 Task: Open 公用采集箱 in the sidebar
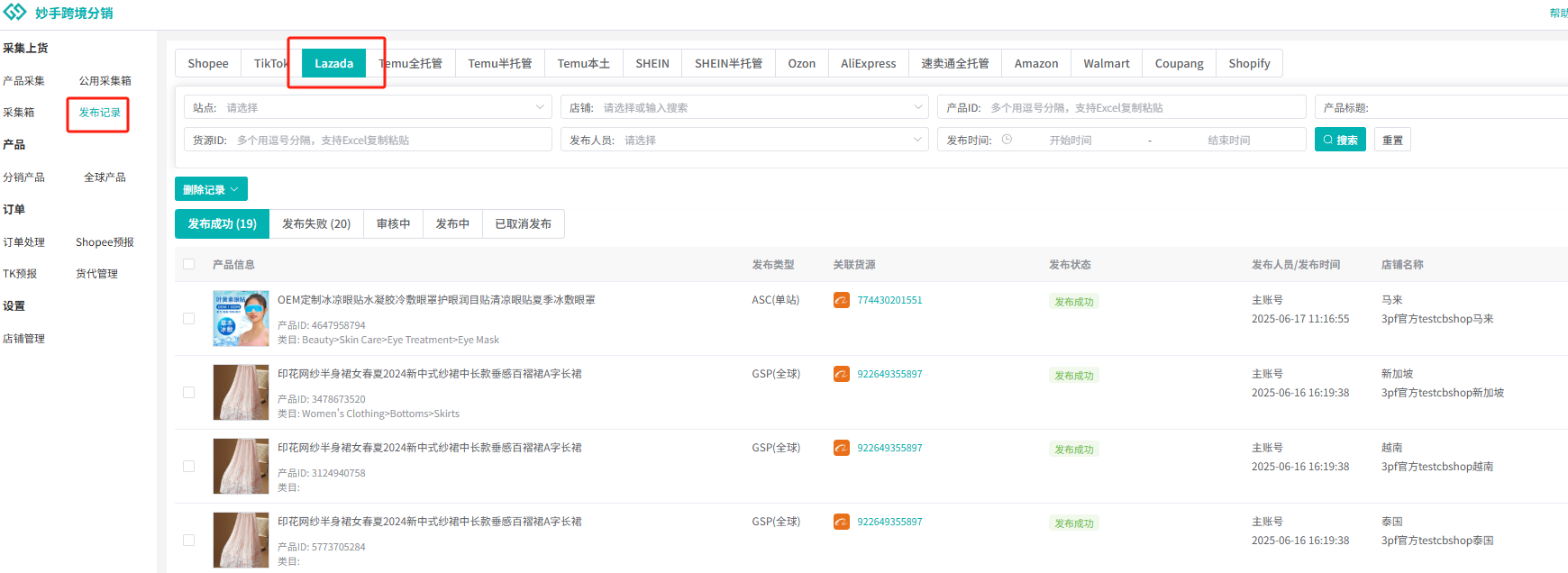[x=105, y=80]
